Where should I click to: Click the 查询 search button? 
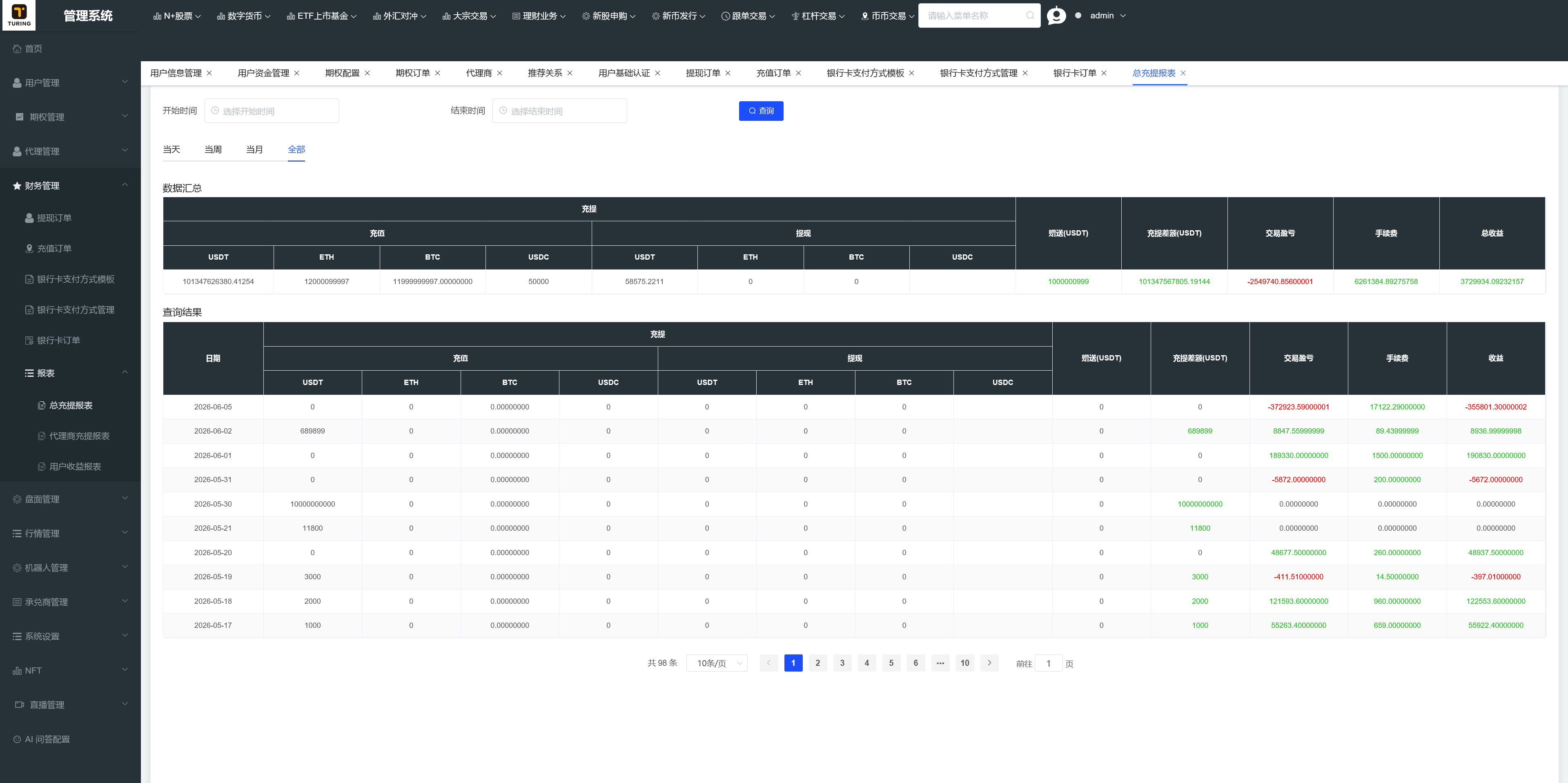pos(761,111)
